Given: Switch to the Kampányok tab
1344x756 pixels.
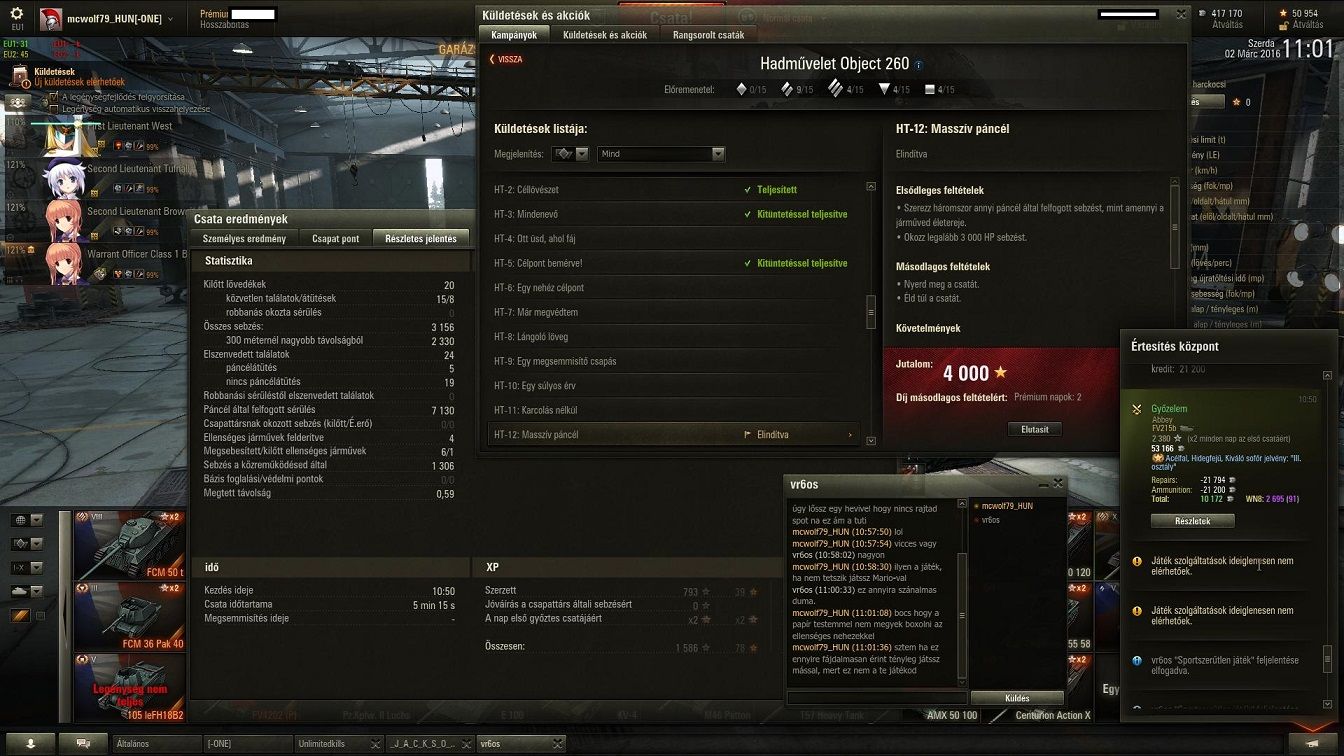Looking at the screenshot, I should [x=514, y=35].
